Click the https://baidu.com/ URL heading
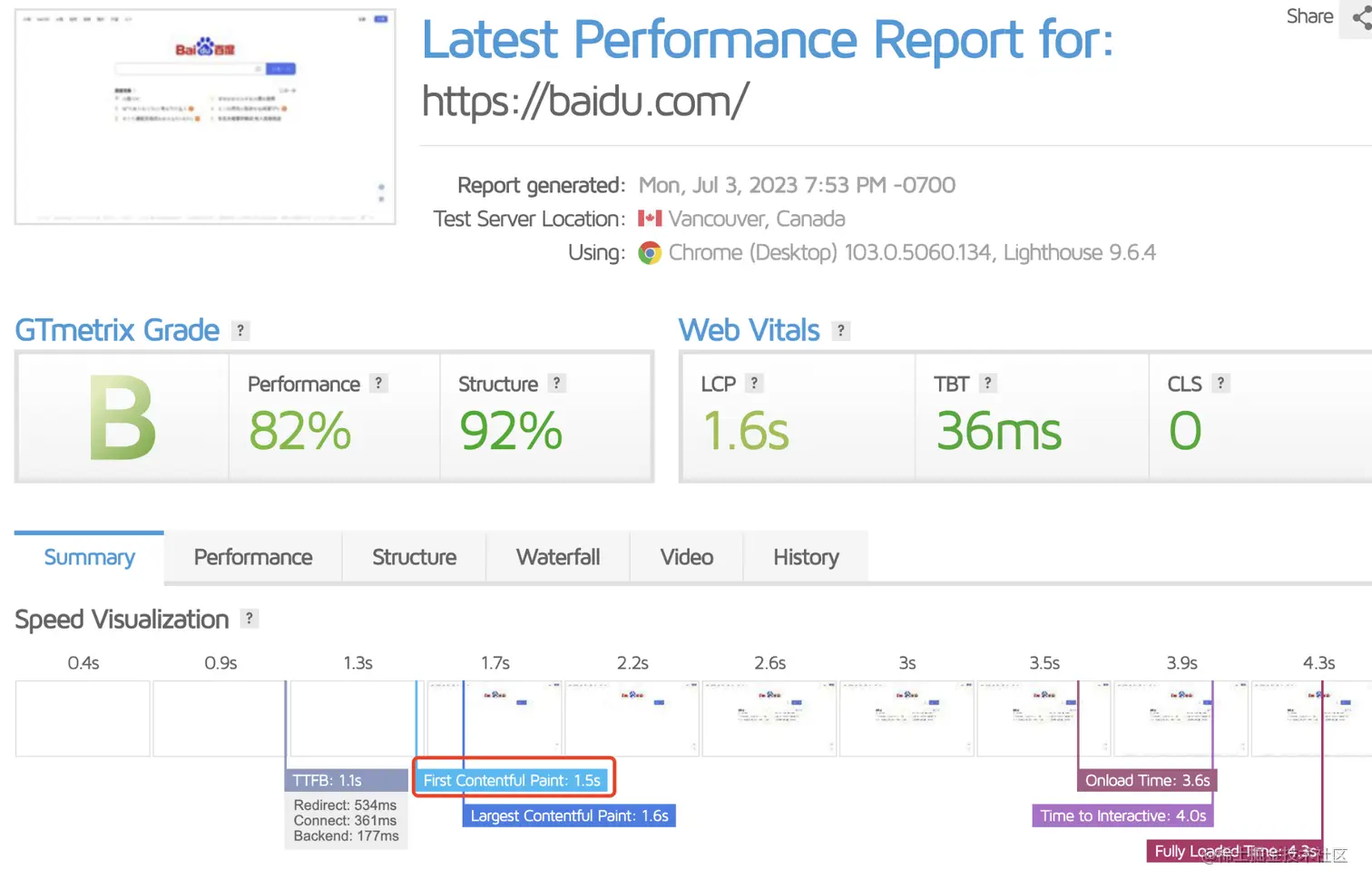The image size is (1372, 889). click(585, 100)
